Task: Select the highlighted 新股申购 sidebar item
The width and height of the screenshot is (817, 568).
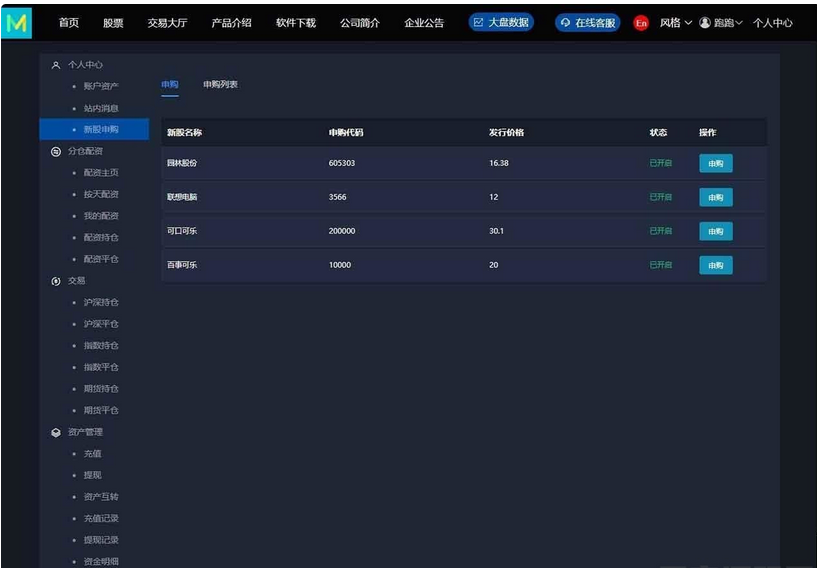Action: [x=94, y=129]
